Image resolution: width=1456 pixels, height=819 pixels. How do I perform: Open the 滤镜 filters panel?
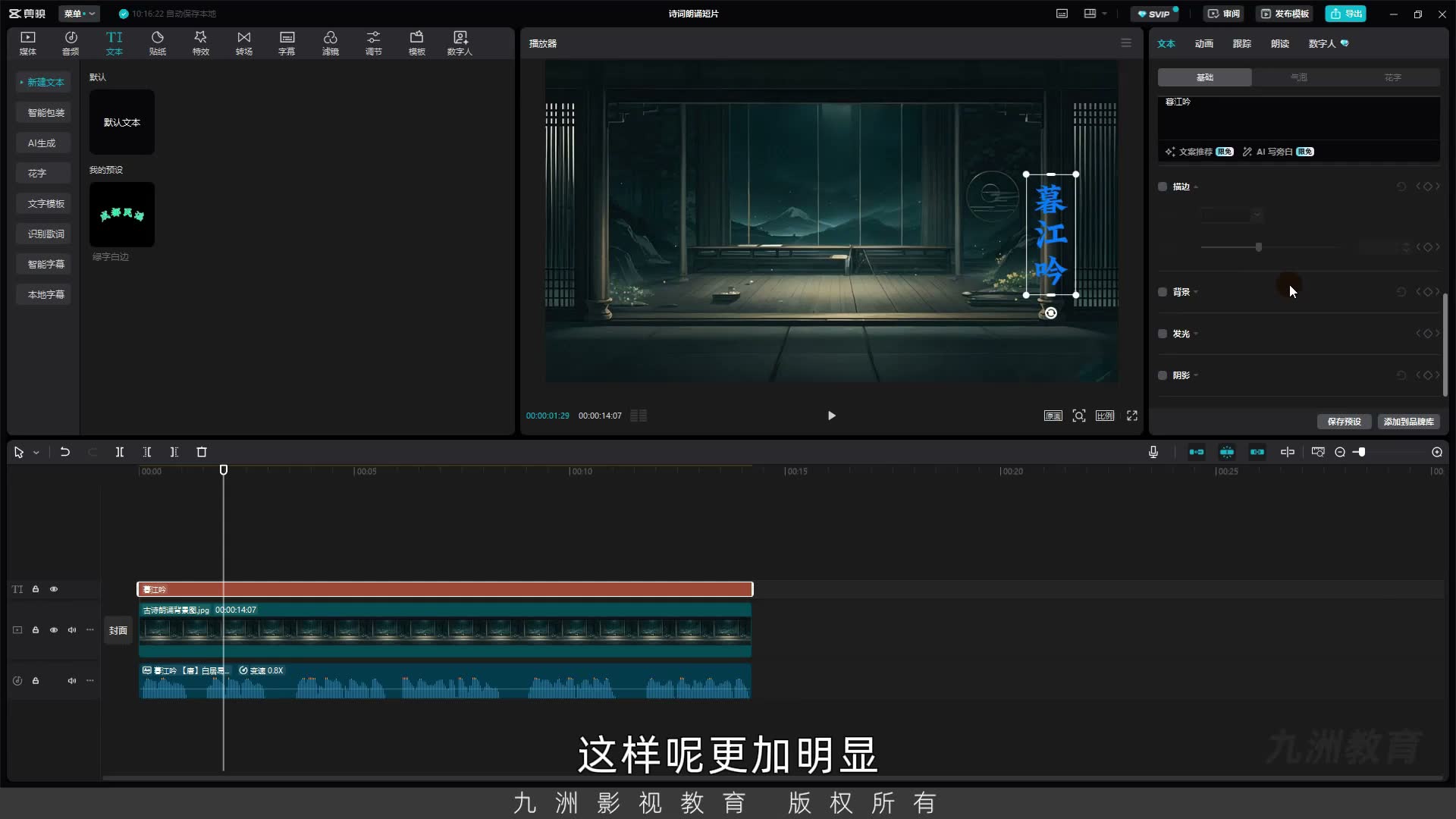(331, 43)
